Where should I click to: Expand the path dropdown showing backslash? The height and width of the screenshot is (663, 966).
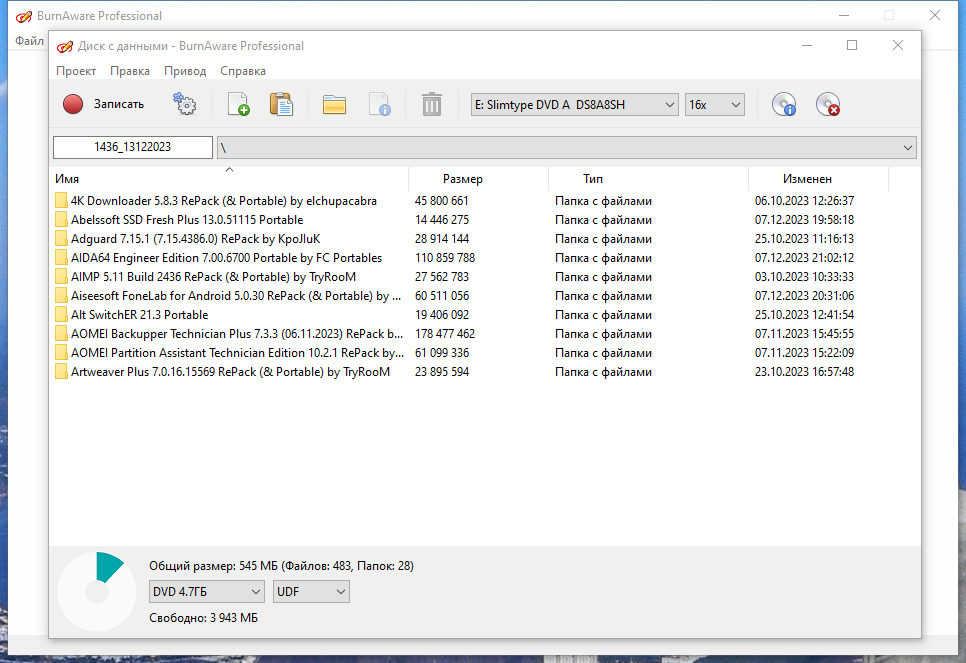(x=907, y=147)
